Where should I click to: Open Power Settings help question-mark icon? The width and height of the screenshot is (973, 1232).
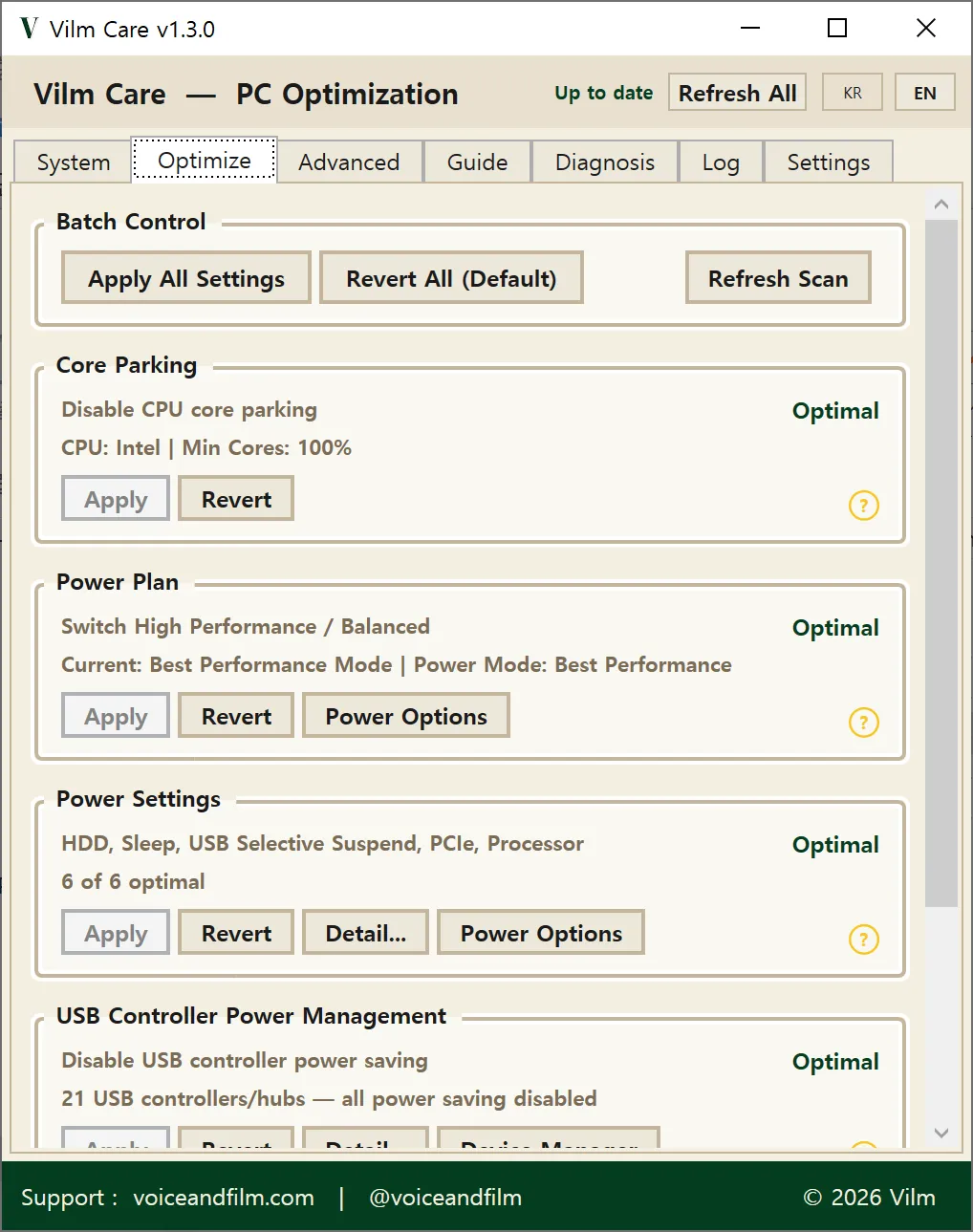864,939
